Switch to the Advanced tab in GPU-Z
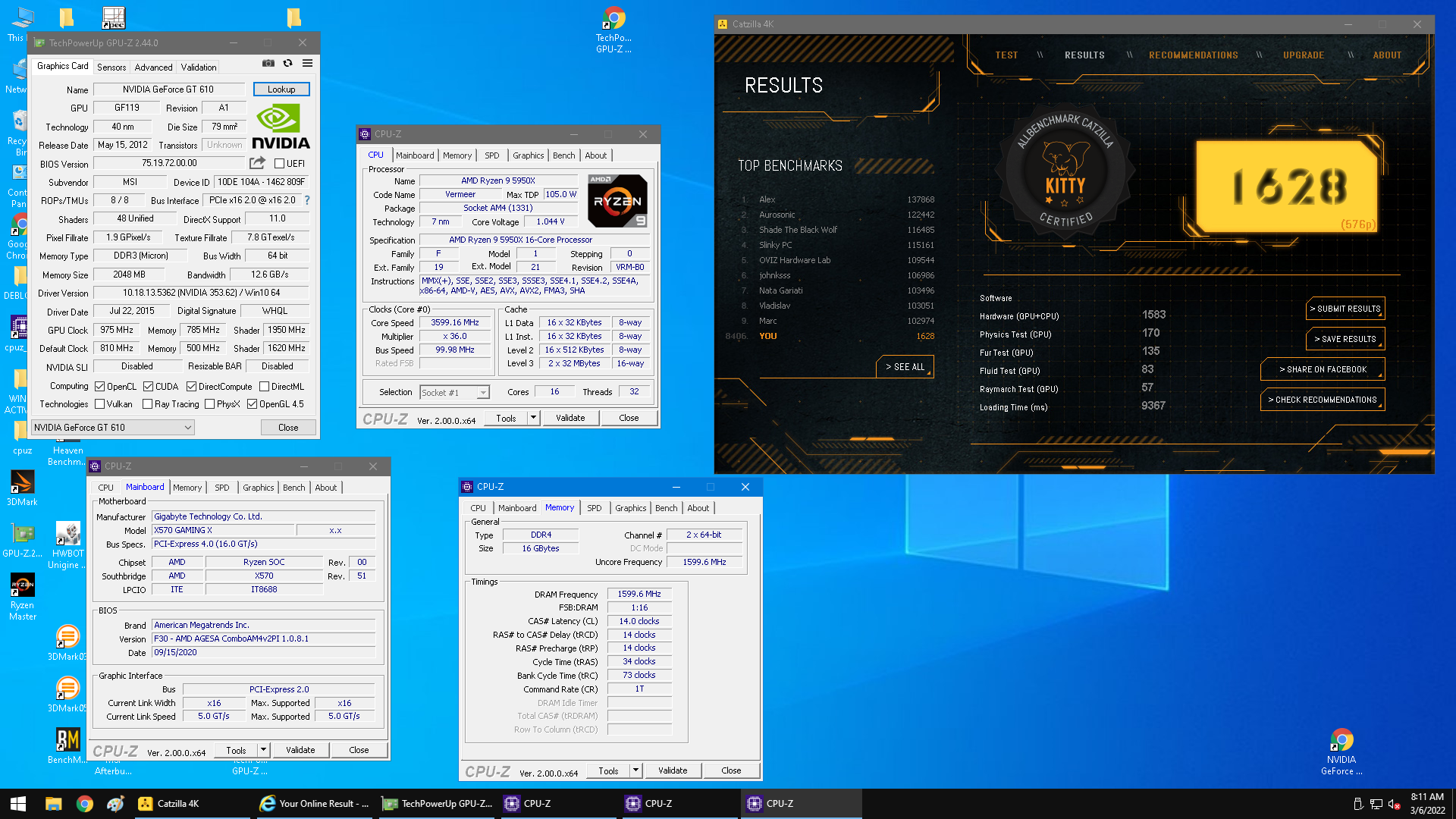 (x=153, y=67)
